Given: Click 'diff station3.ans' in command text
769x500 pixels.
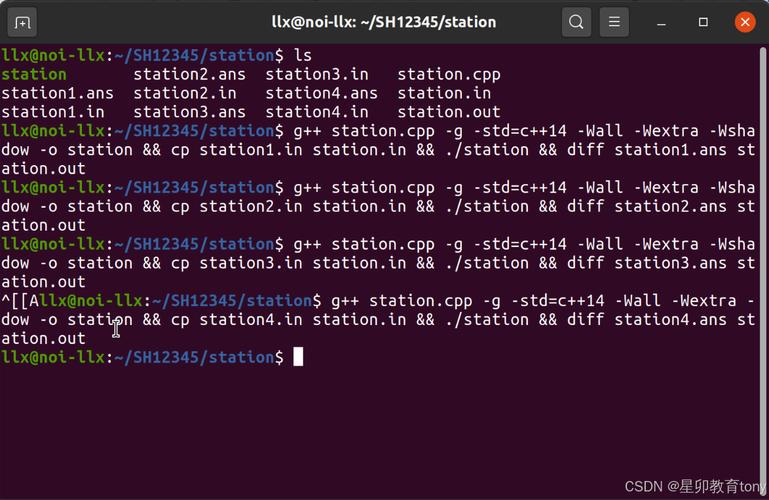Looking at the screenshot, I should click(647, 263).
